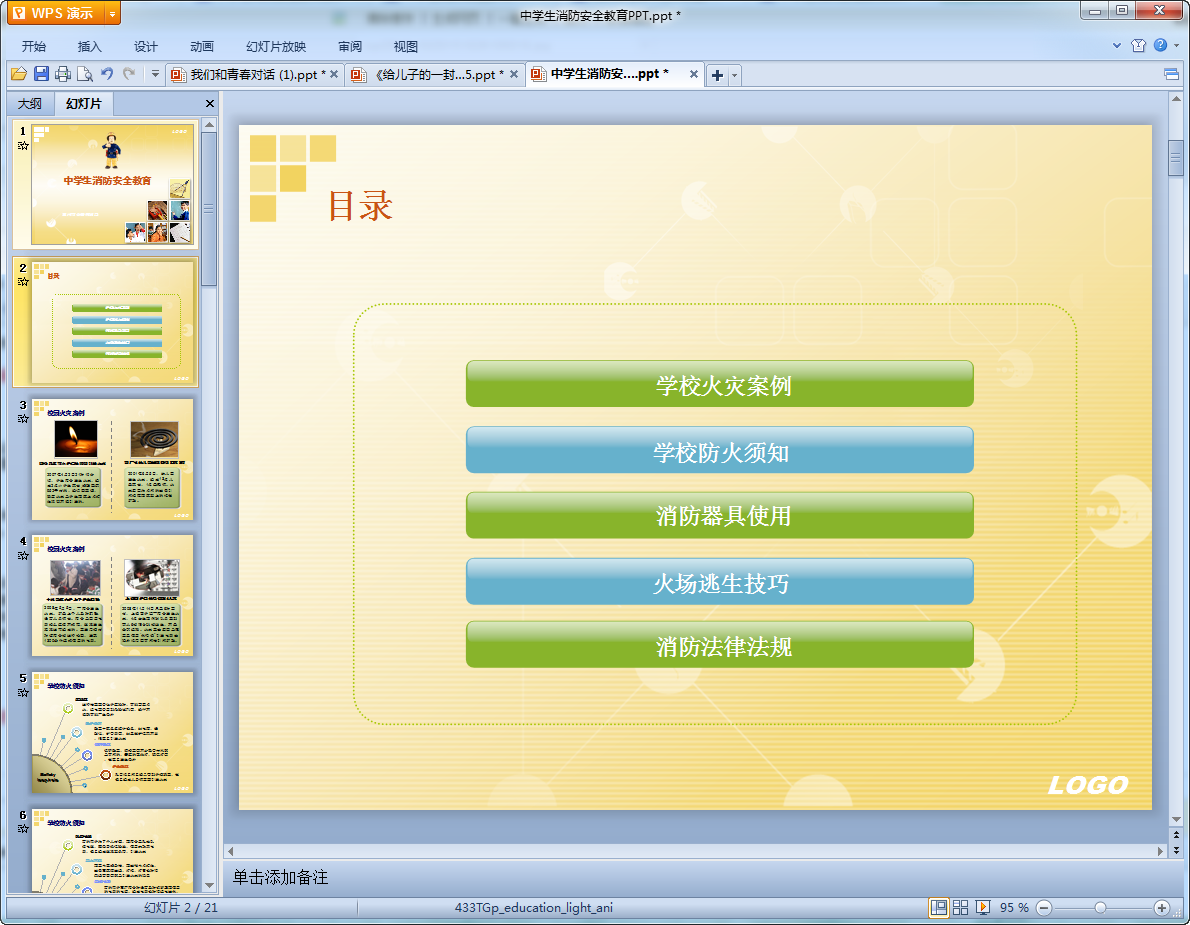
Task: Open the Help question mark icon
Action: pos(1160,45)
